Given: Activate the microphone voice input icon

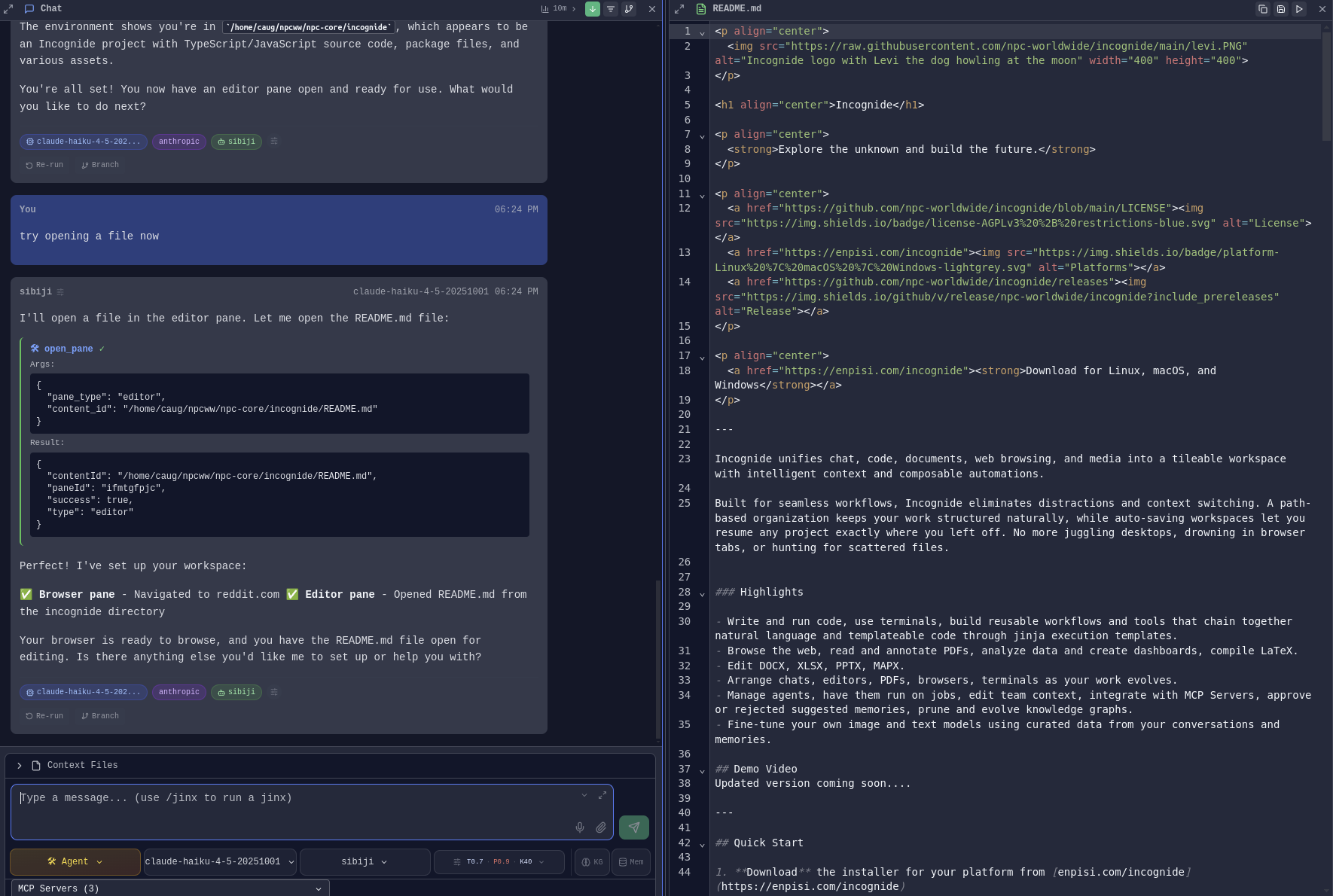Looking at the screenshot, I should [x=579, y=827].
